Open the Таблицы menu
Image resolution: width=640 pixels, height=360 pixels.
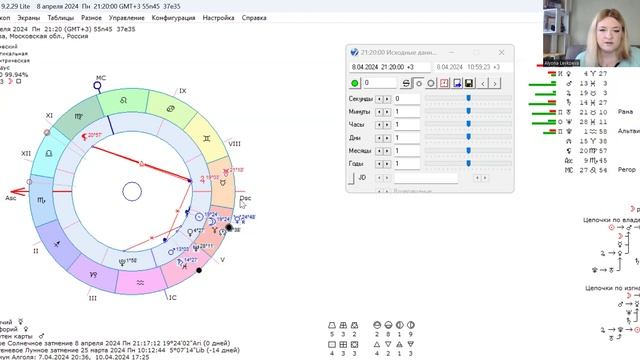(60, 18)
